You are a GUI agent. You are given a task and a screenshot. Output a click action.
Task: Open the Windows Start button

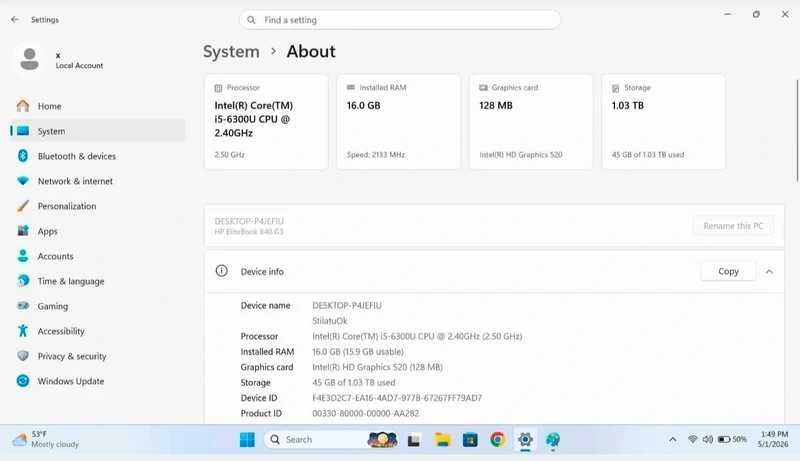pyautogui.click(x=247, y=440)
